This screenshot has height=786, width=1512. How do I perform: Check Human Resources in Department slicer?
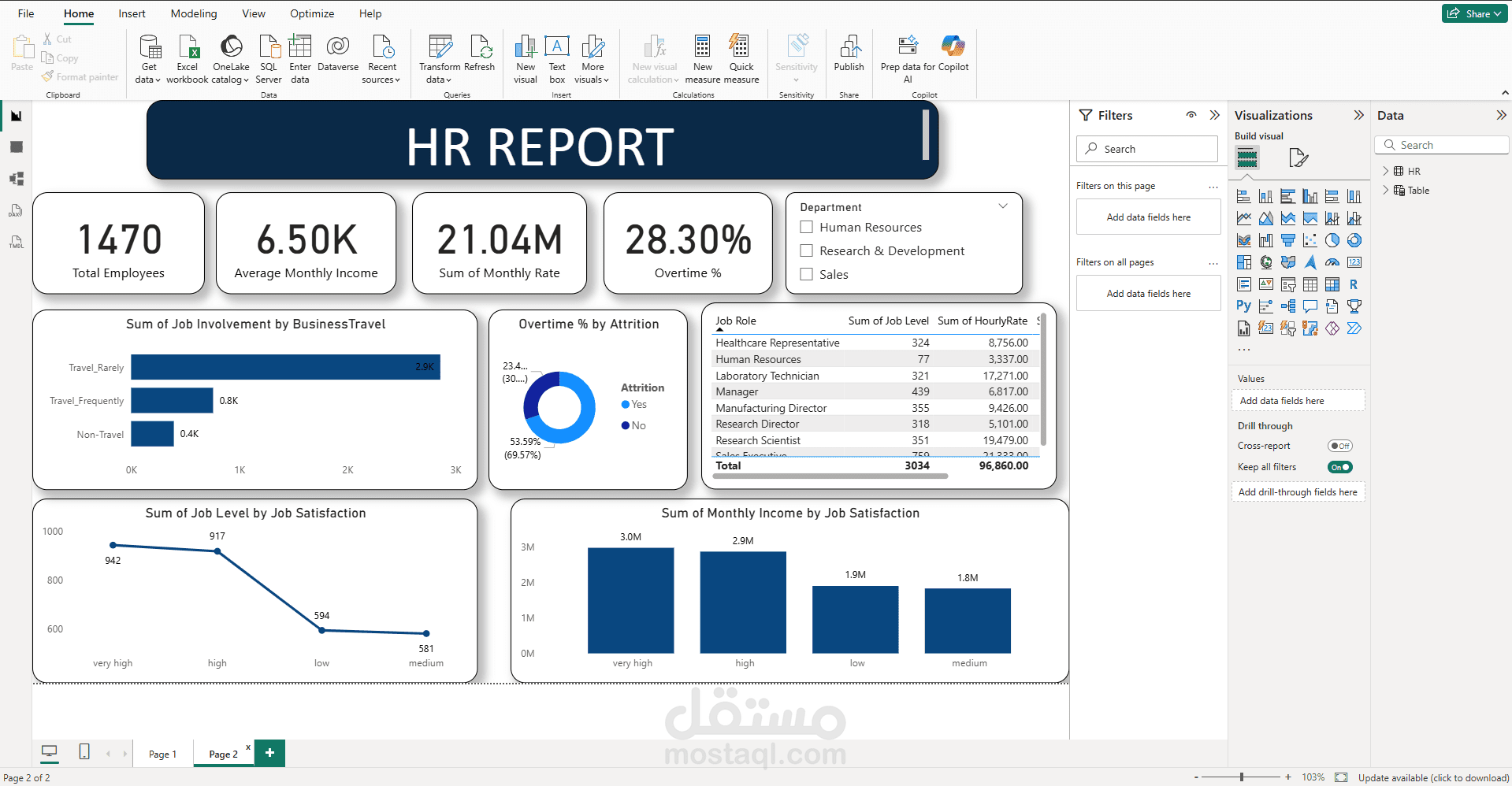pos(807,227)
